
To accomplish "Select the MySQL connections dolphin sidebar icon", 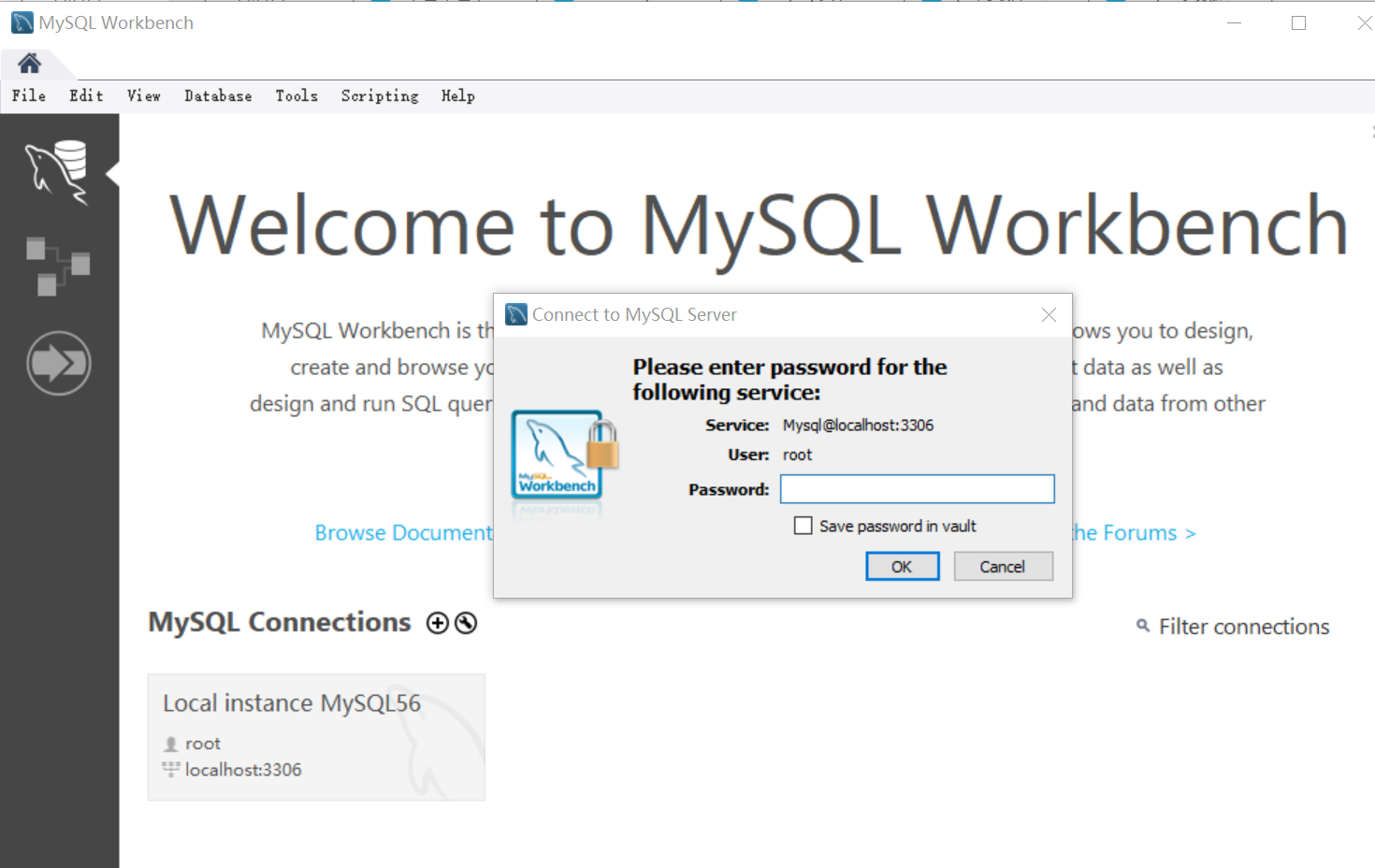I will 58,172.
